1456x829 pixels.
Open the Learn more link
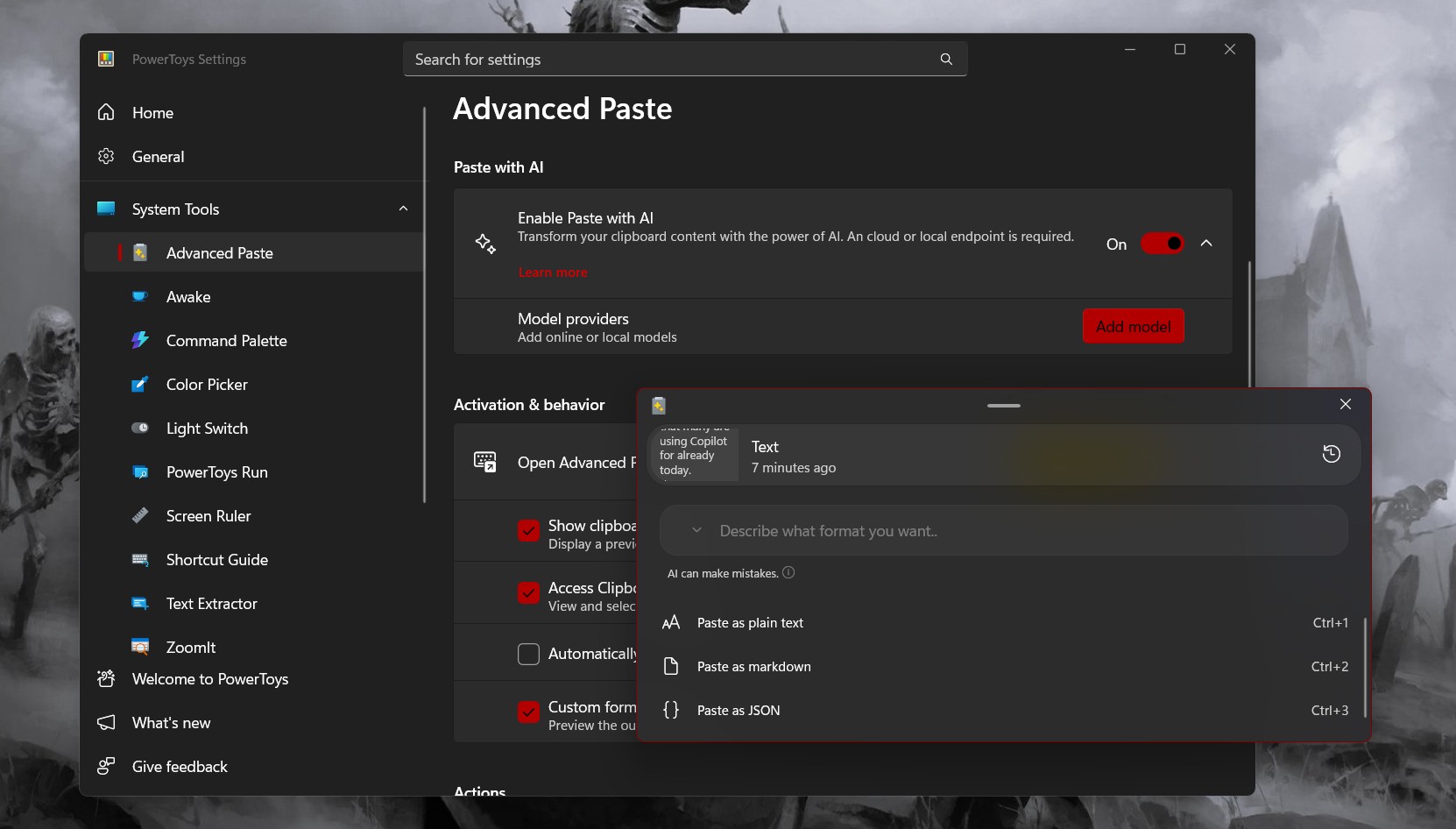553,273
